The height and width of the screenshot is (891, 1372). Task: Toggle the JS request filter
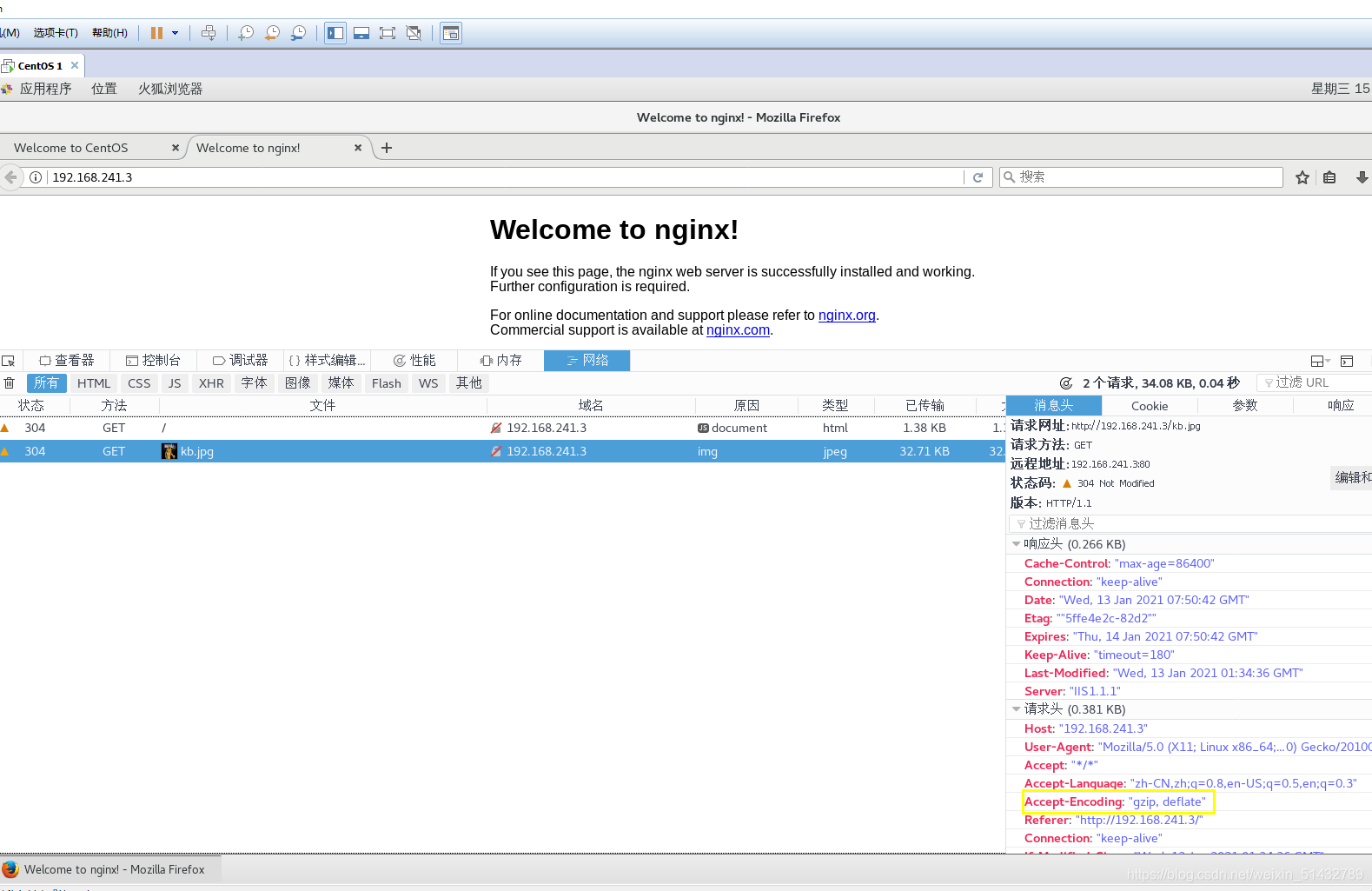click(175, 383)
